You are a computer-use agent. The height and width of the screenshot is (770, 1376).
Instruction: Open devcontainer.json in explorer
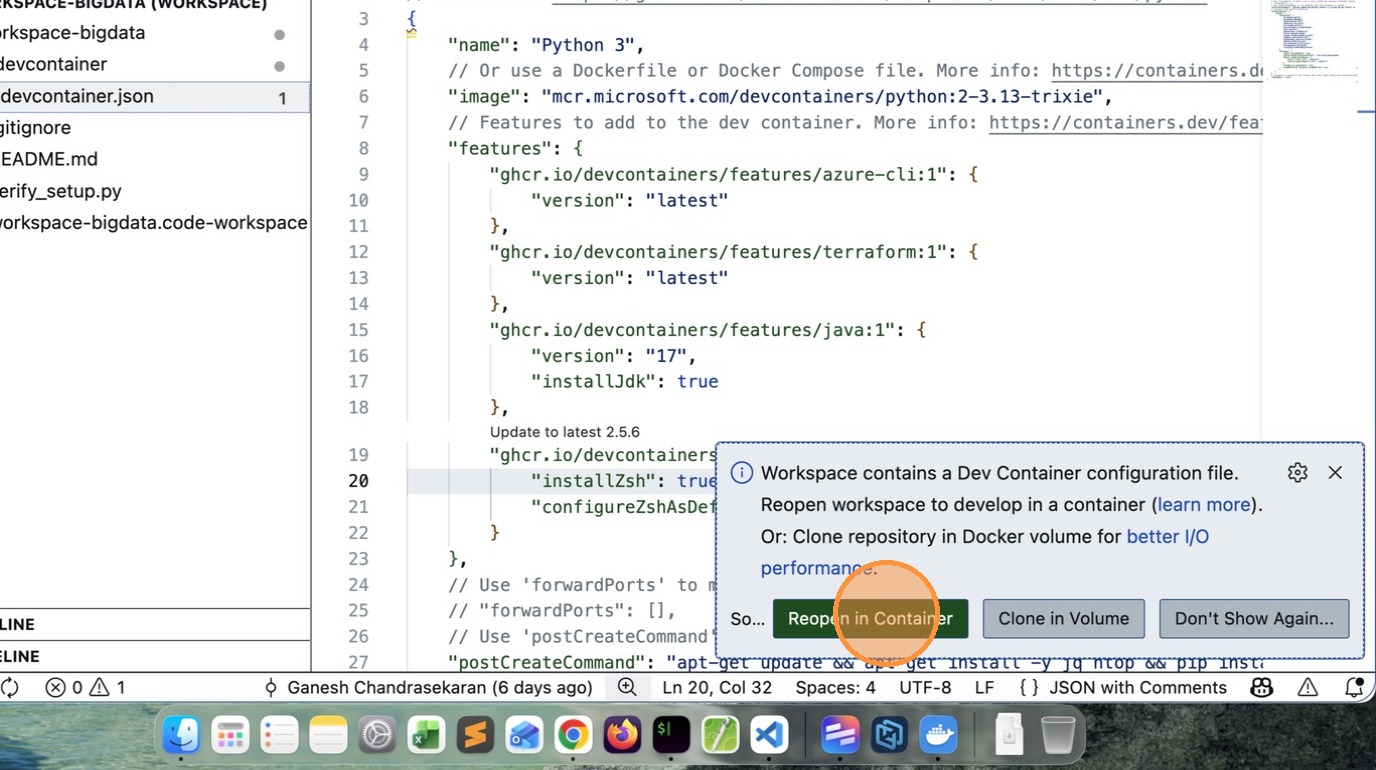(155, 97)
